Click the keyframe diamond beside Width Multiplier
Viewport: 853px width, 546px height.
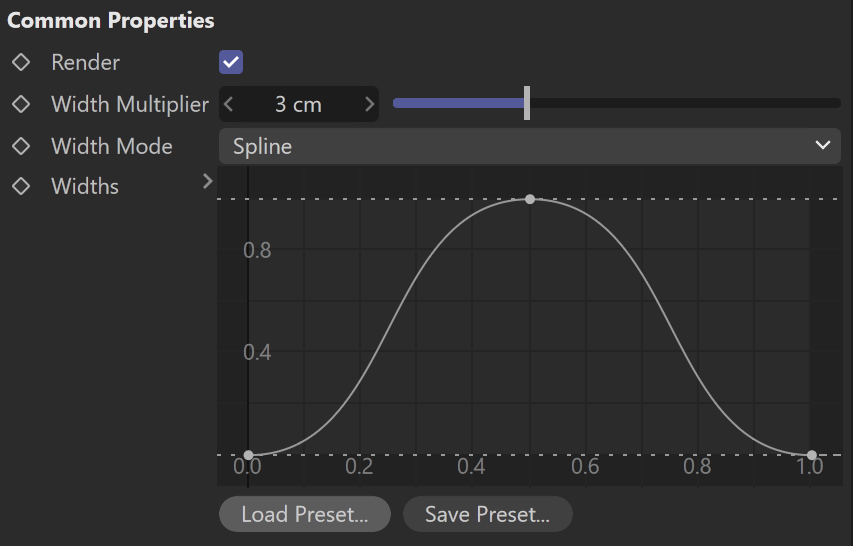point(21,104)
